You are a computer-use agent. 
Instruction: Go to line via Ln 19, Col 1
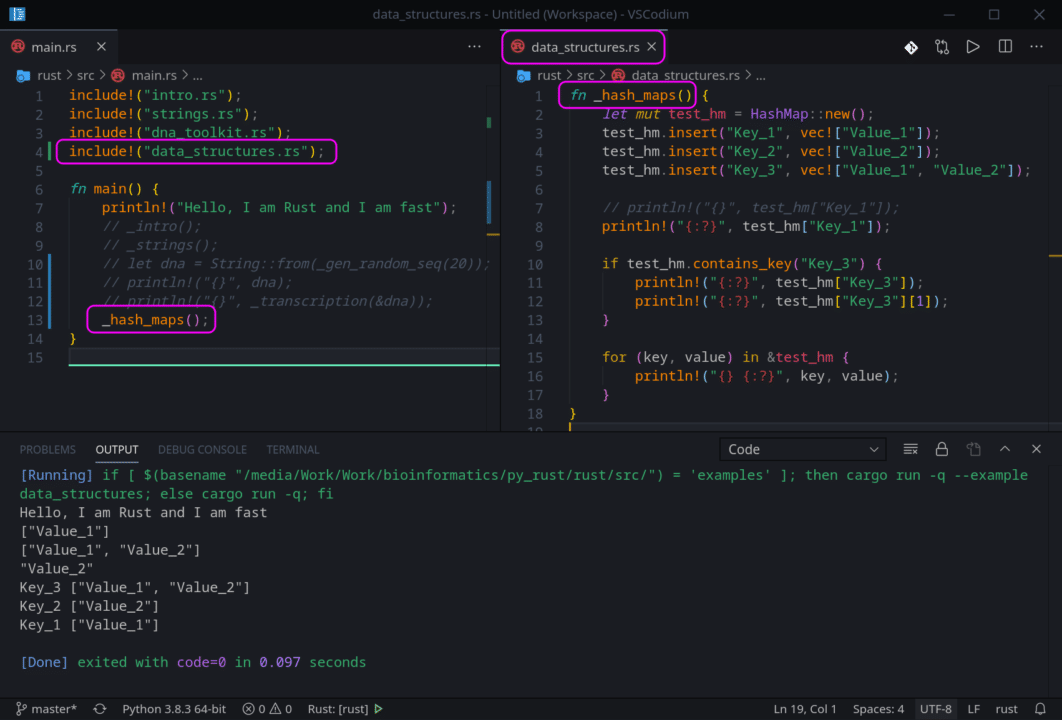(x=805, y=708)
